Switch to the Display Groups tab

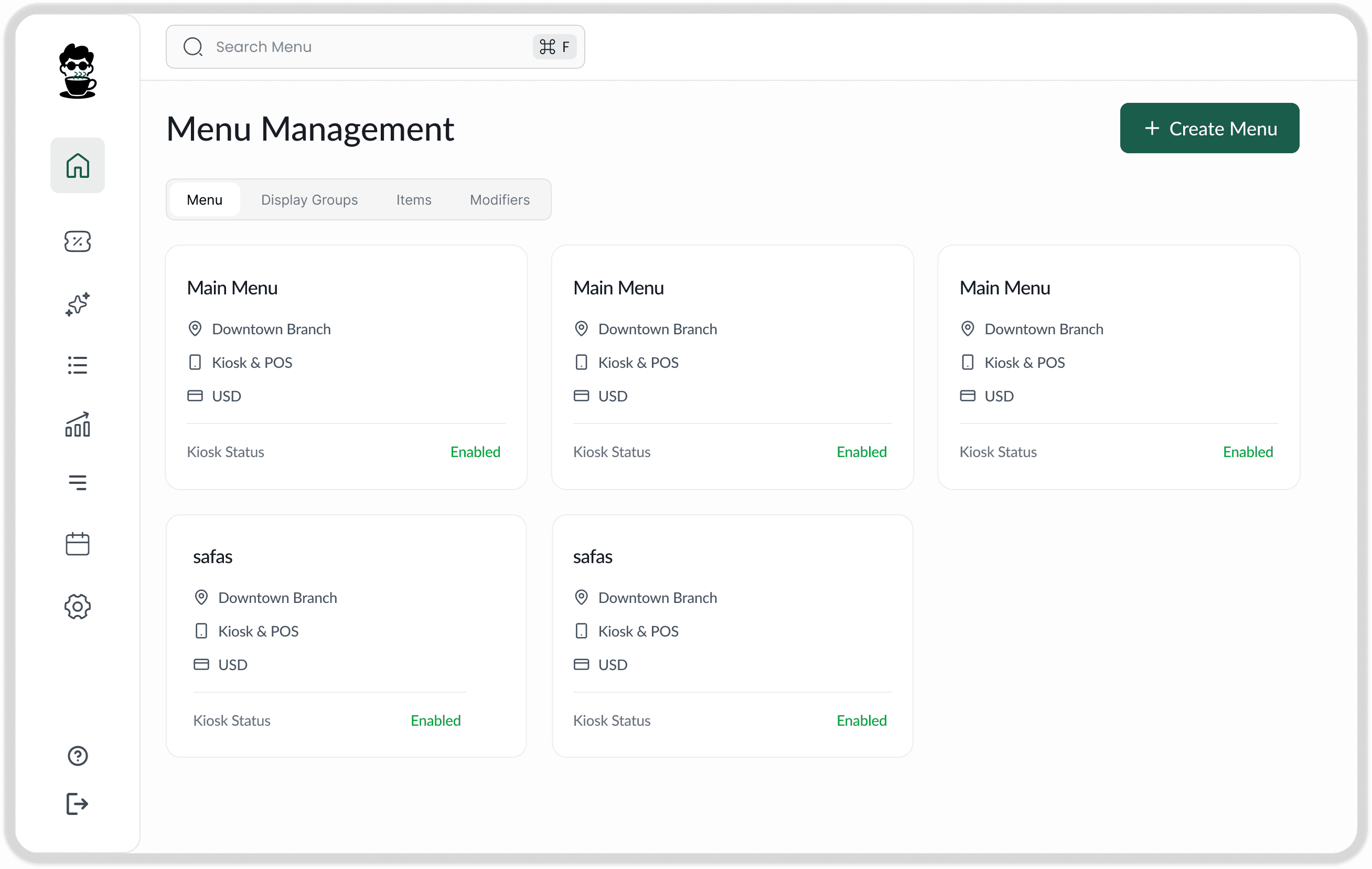point(309,199)
